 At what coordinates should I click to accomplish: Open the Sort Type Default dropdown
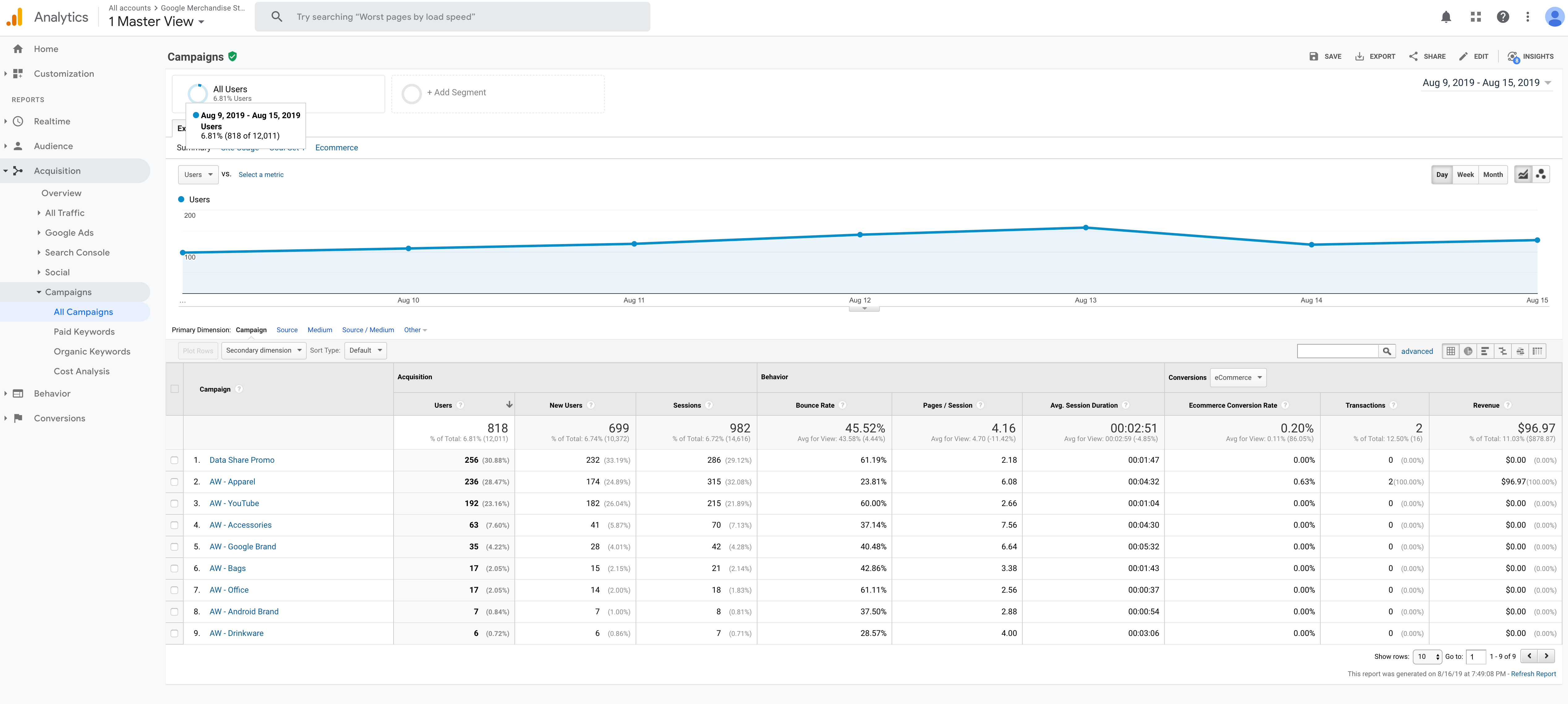coord(365,351)
